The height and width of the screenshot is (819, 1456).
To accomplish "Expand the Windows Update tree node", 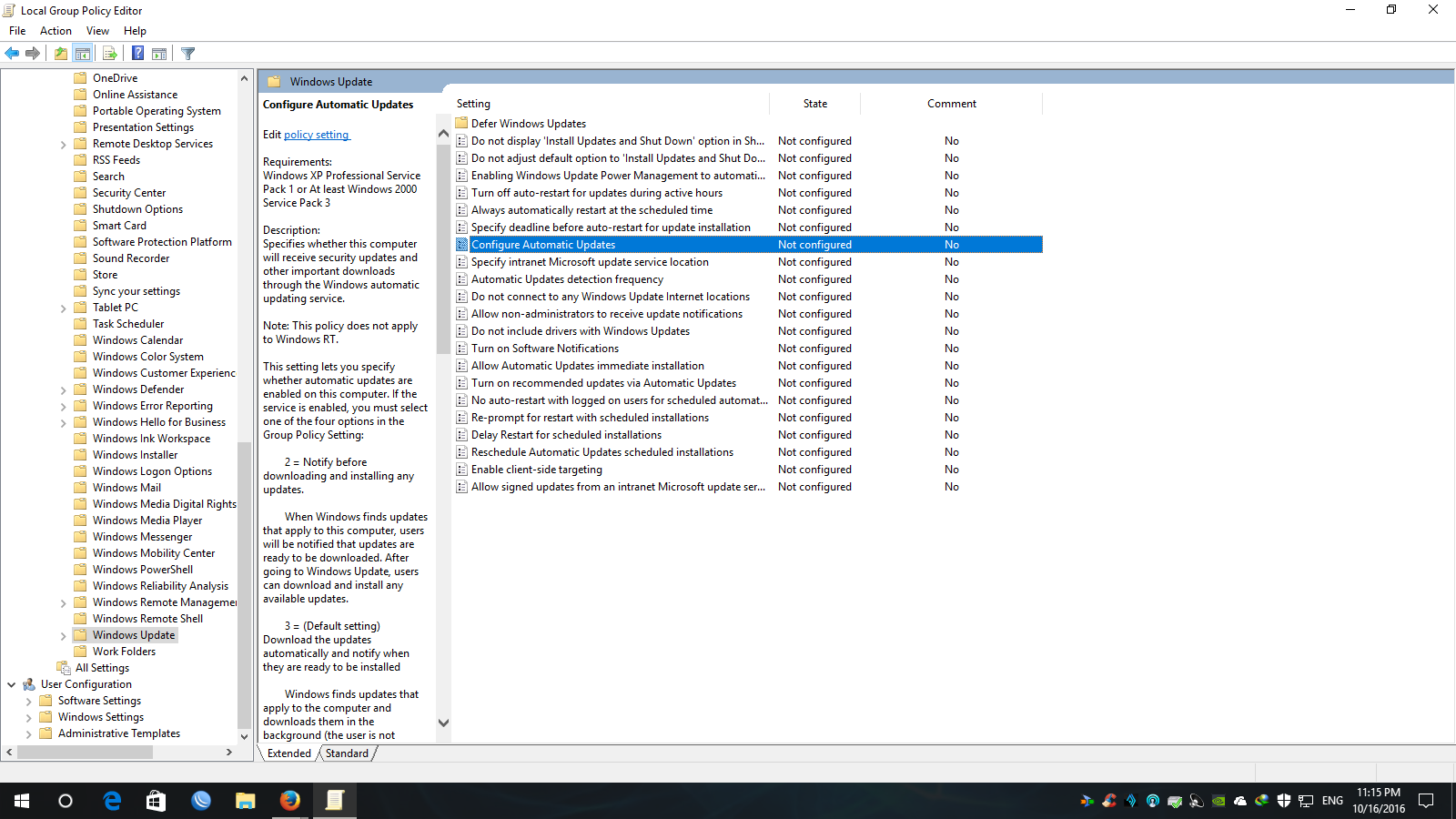I will coord(63,635).
